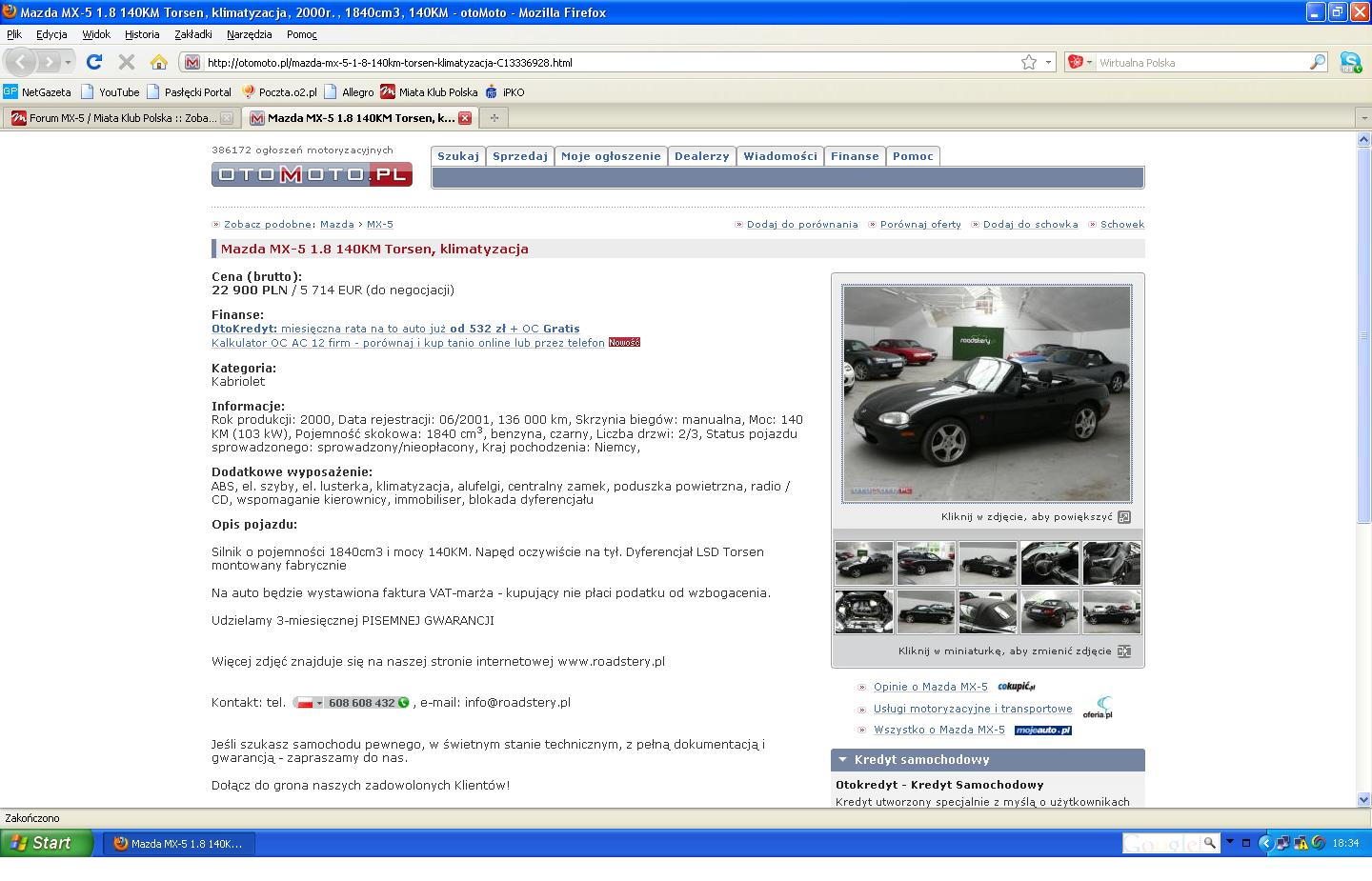
Task: Select the Moje ogłoszenie site tab
Action: click(611, 156)
